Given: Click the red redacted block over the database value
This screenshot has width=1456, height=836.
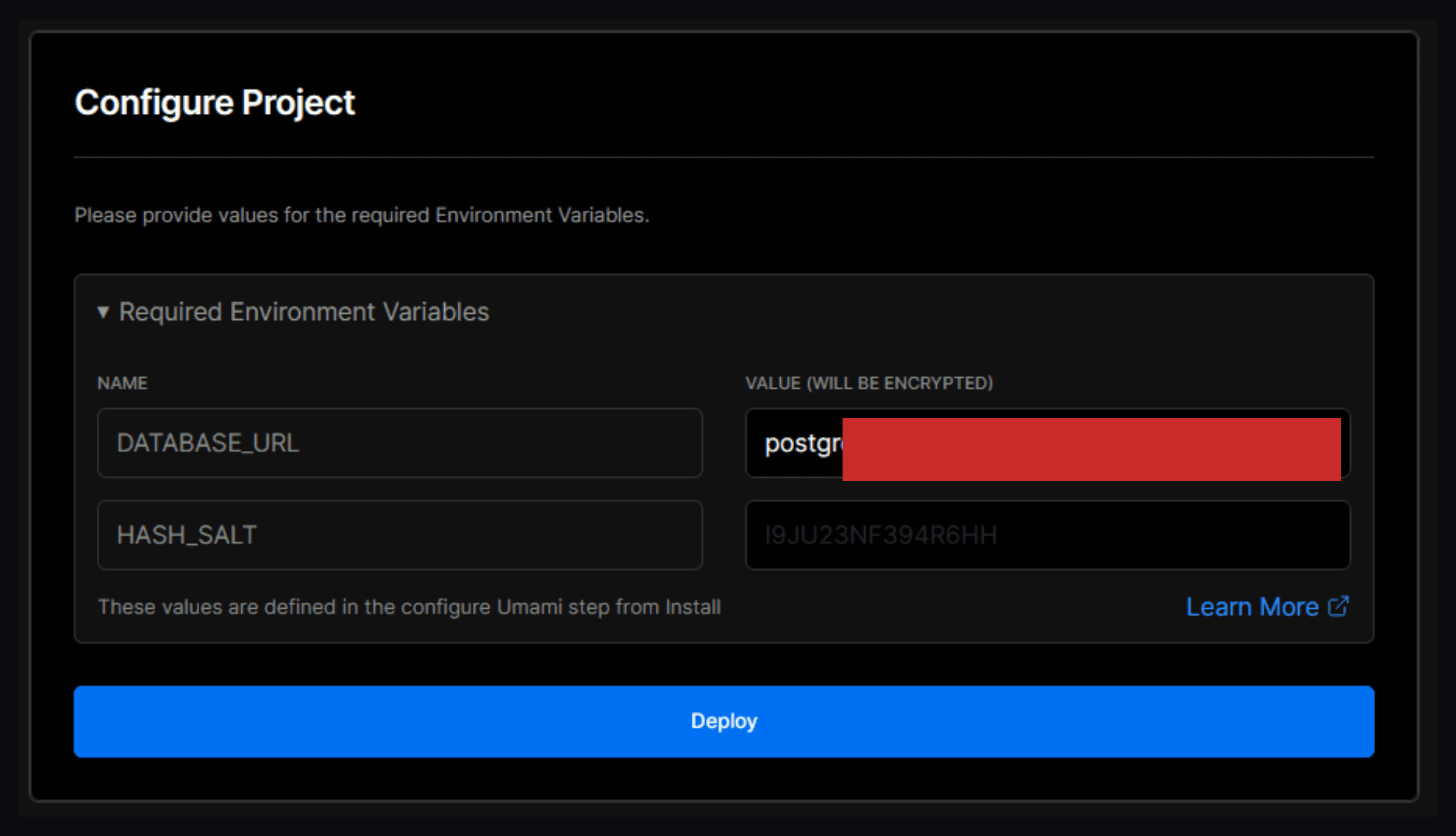Looking at the screenshot, I should (1091, 449).
